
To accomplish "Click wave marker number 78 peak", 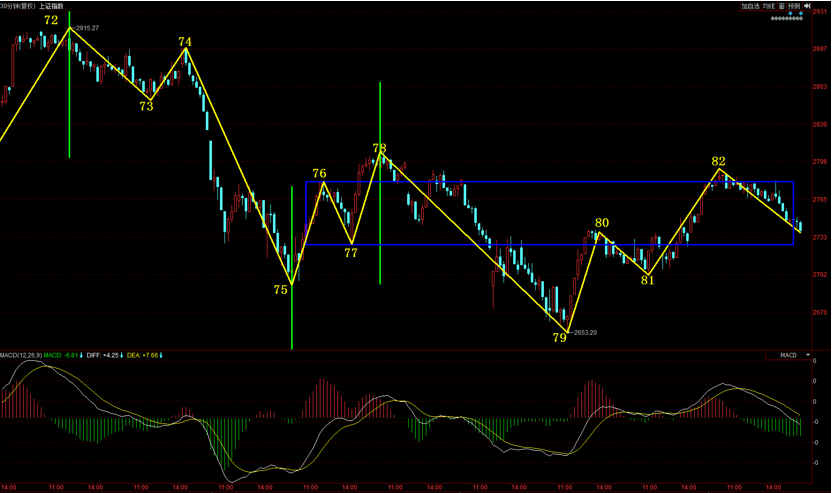I will click(379, 148).
